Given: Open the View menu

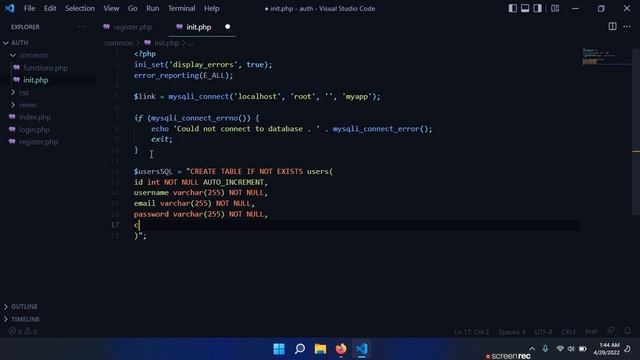Looking at the screenshot, I should click(x=111, y=8).
